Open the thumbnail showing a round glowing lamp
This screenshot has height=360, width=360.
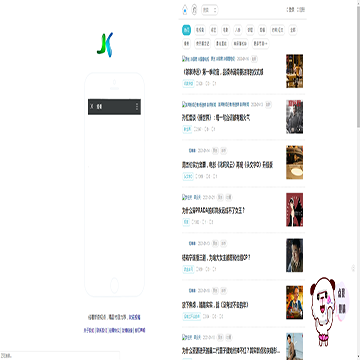(x=295, y=162)
